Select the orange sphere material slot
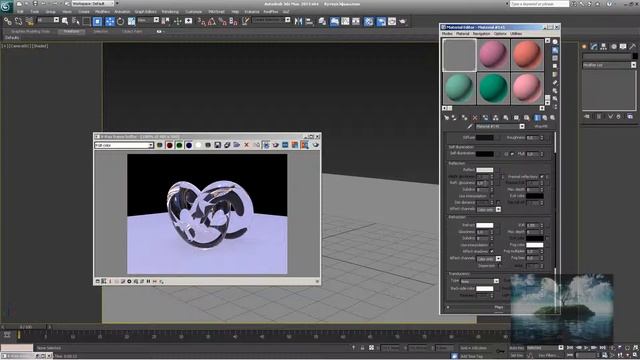 click(x=527, y=55)
